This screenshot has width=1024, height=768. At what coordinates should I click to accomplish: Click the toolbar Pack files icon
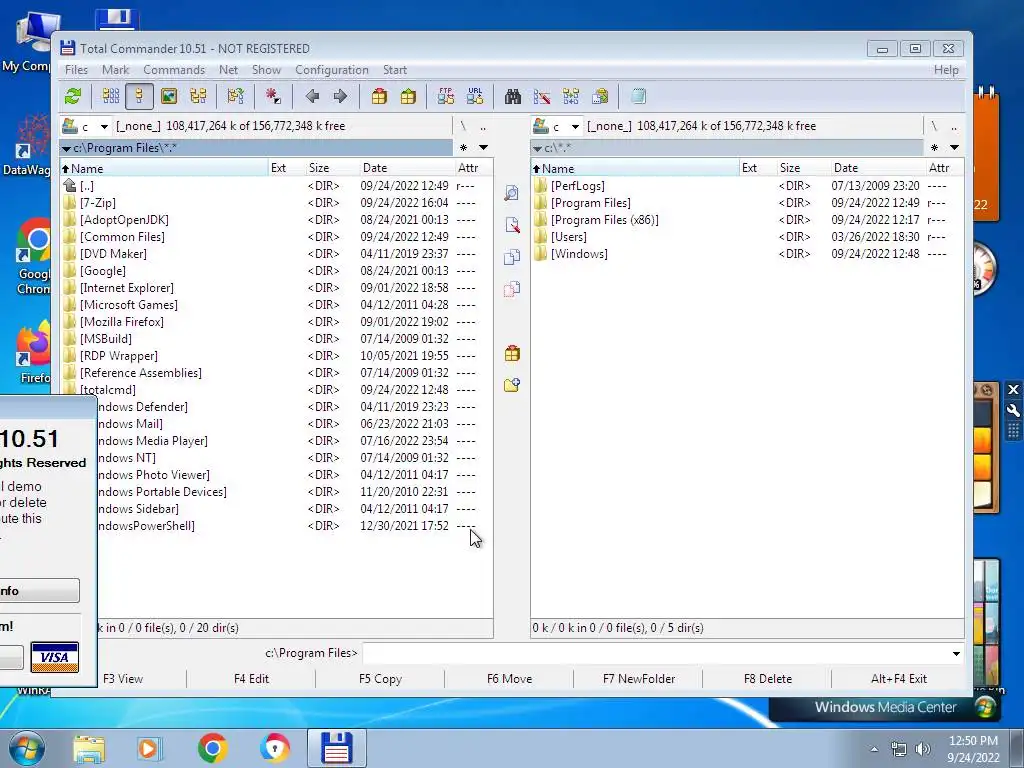pyautogui.click(x=379, y=97)
